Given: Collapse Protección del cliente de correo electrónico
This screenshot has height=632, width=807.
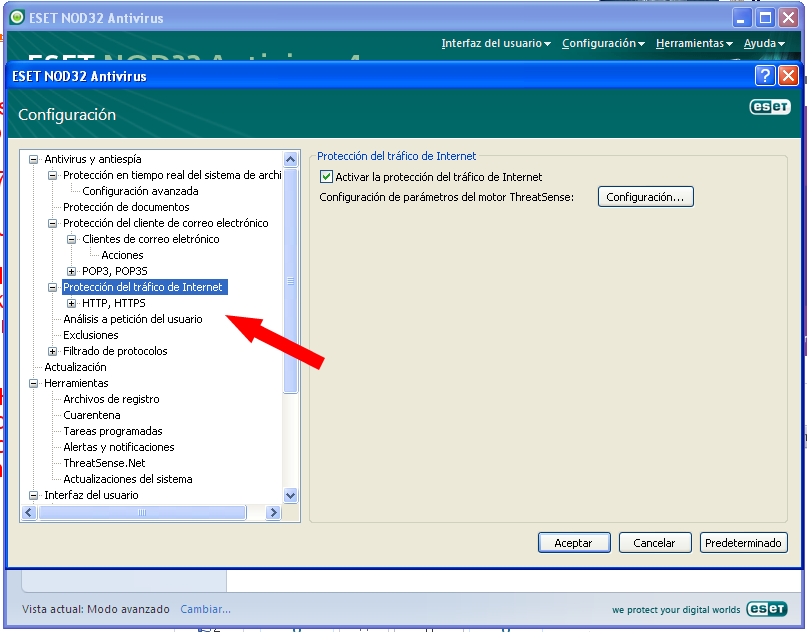Looking at the screenshot, I should point(52,223).
